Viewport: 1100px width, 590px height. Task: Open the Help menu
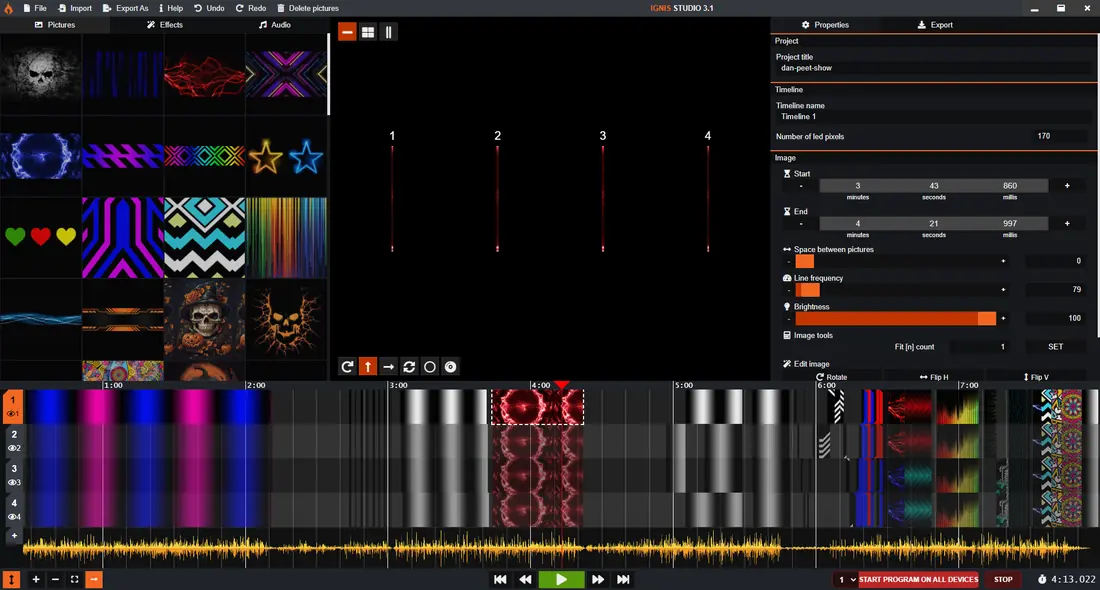170,8
